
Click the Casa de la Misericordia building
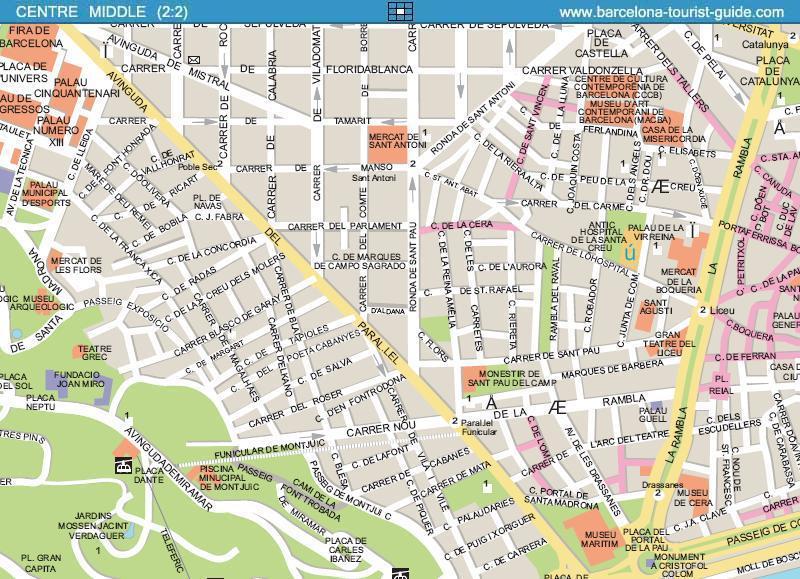tap(667, 131)
